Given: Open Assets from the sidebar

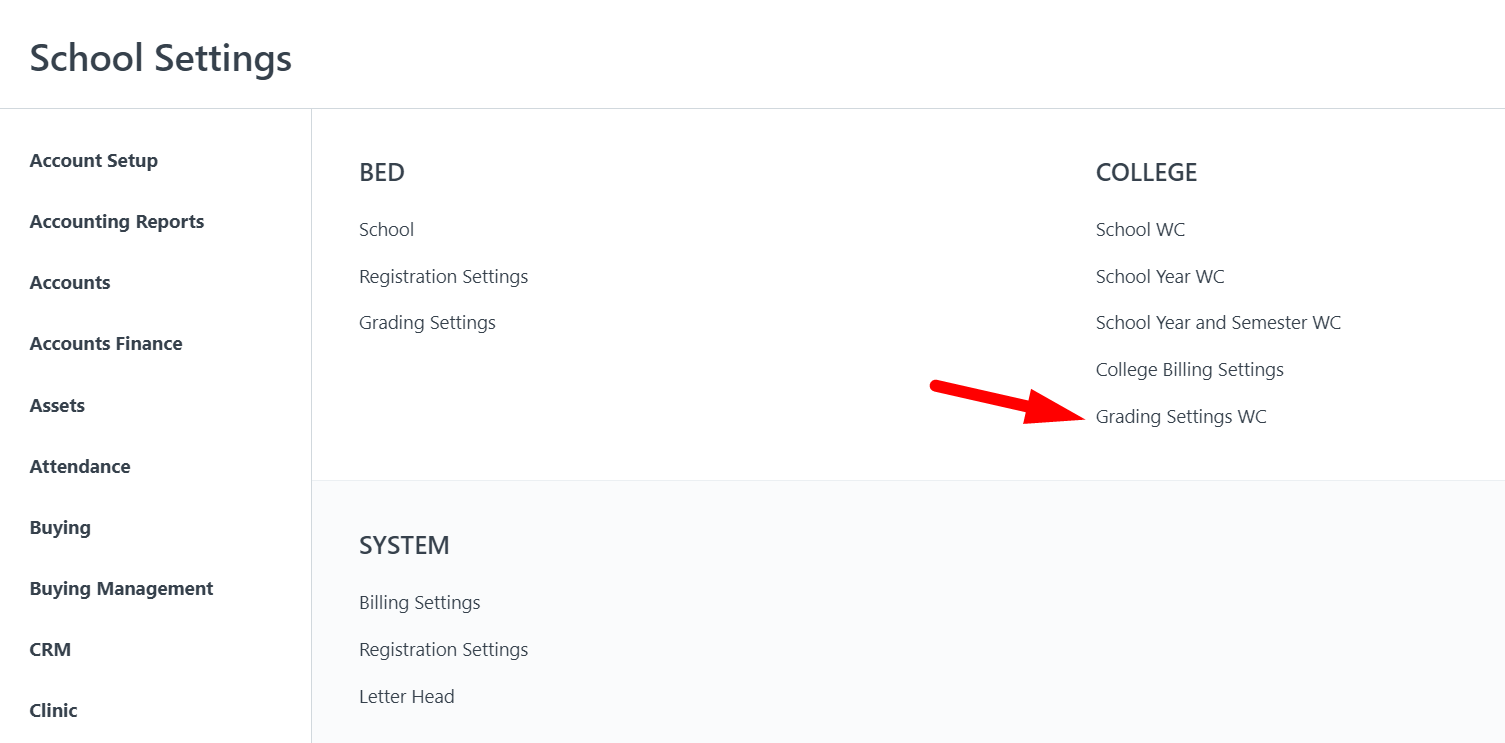Looking at the screenshot, I should click(x=57, y=405).
